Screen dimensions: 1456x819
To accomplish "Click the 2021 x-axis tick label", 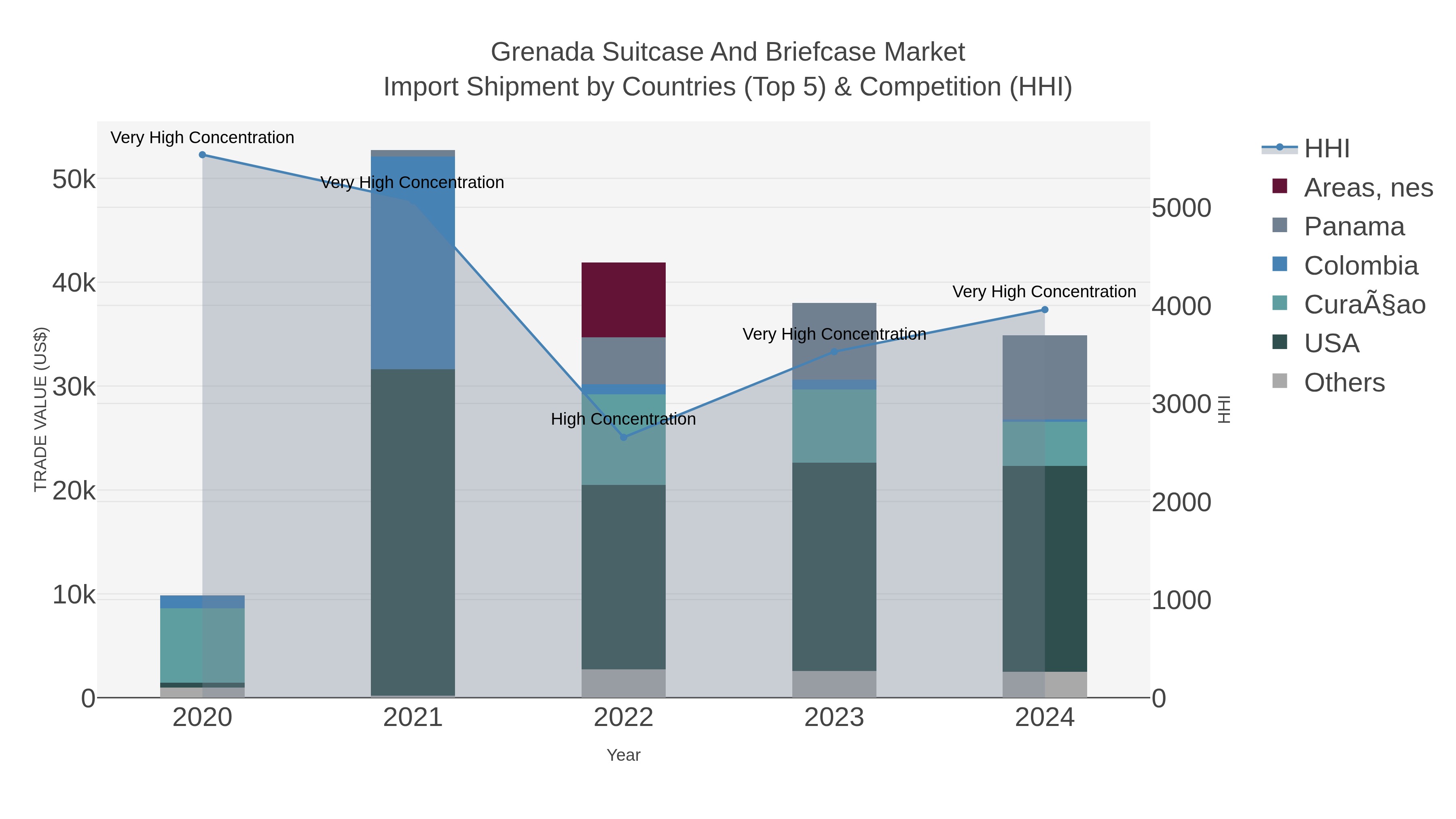I will click(413, 718).
